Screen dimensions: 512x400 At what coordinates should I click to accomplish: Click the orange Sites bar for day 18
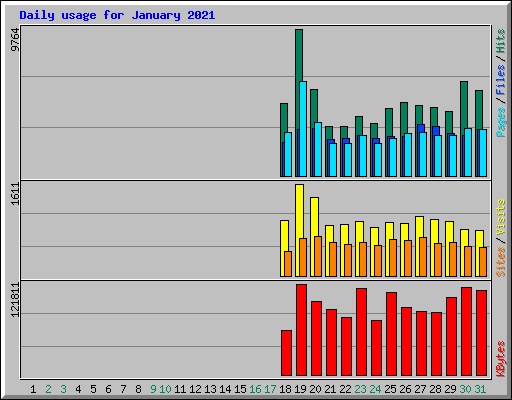point(288,264)
